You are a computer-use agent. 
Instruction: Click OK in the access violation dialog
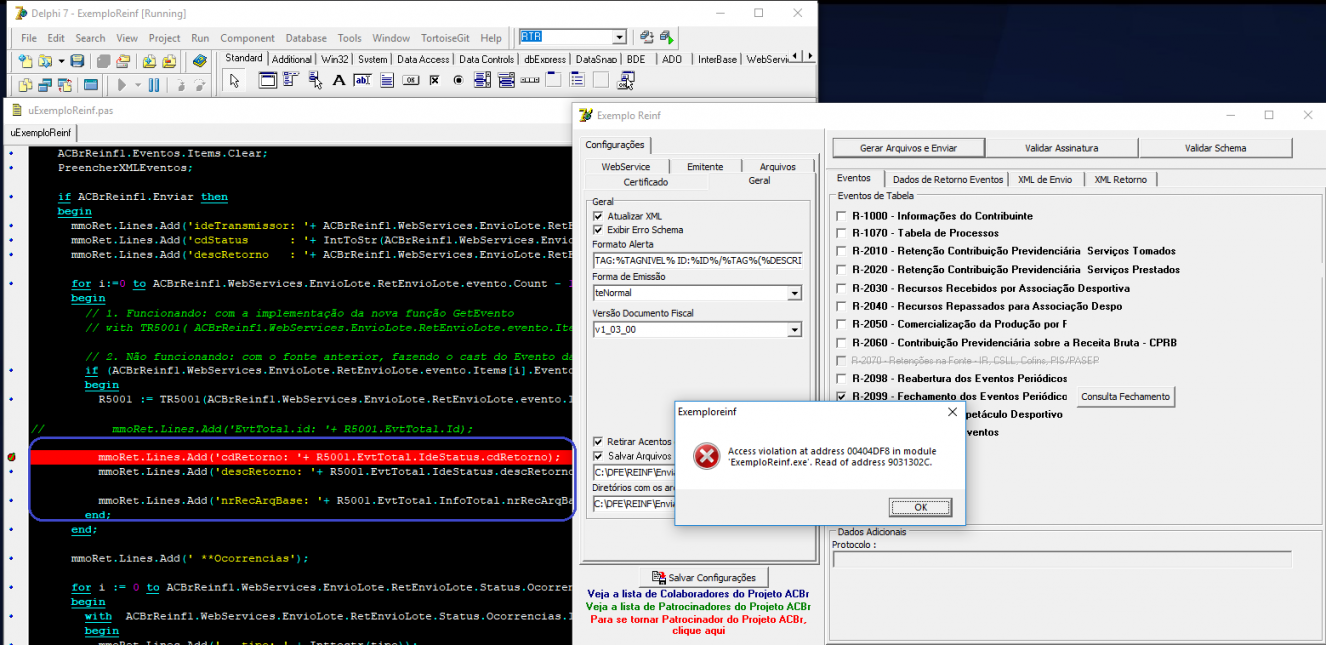click(x=920, y=507)
